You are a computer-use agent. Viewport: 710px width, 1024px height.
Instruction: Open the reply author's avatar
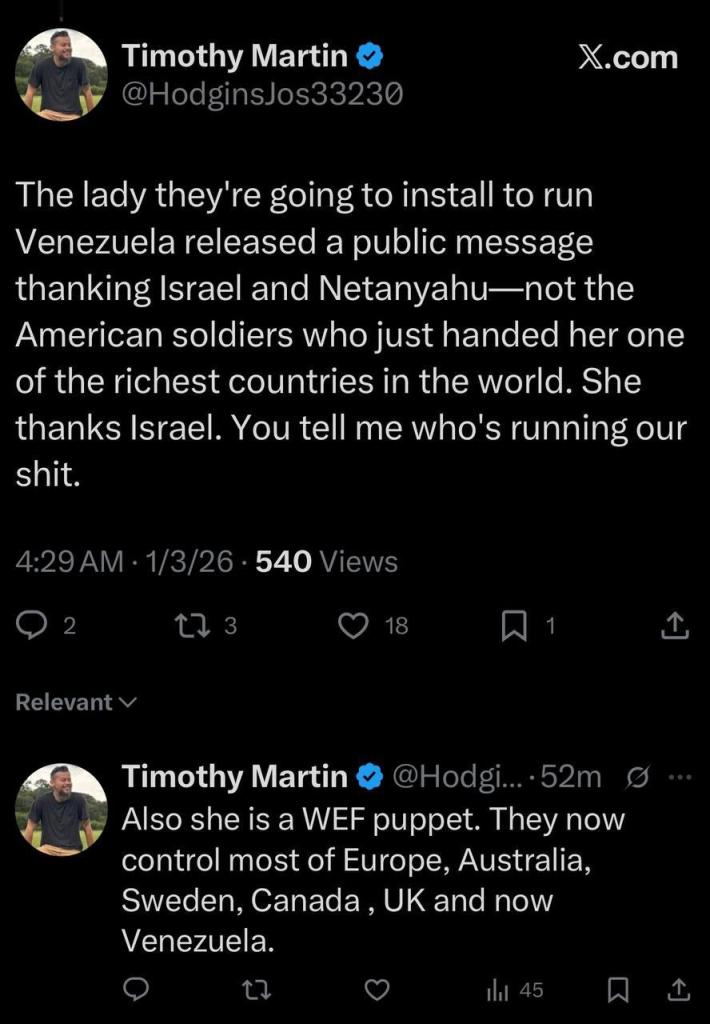[61, 810]
